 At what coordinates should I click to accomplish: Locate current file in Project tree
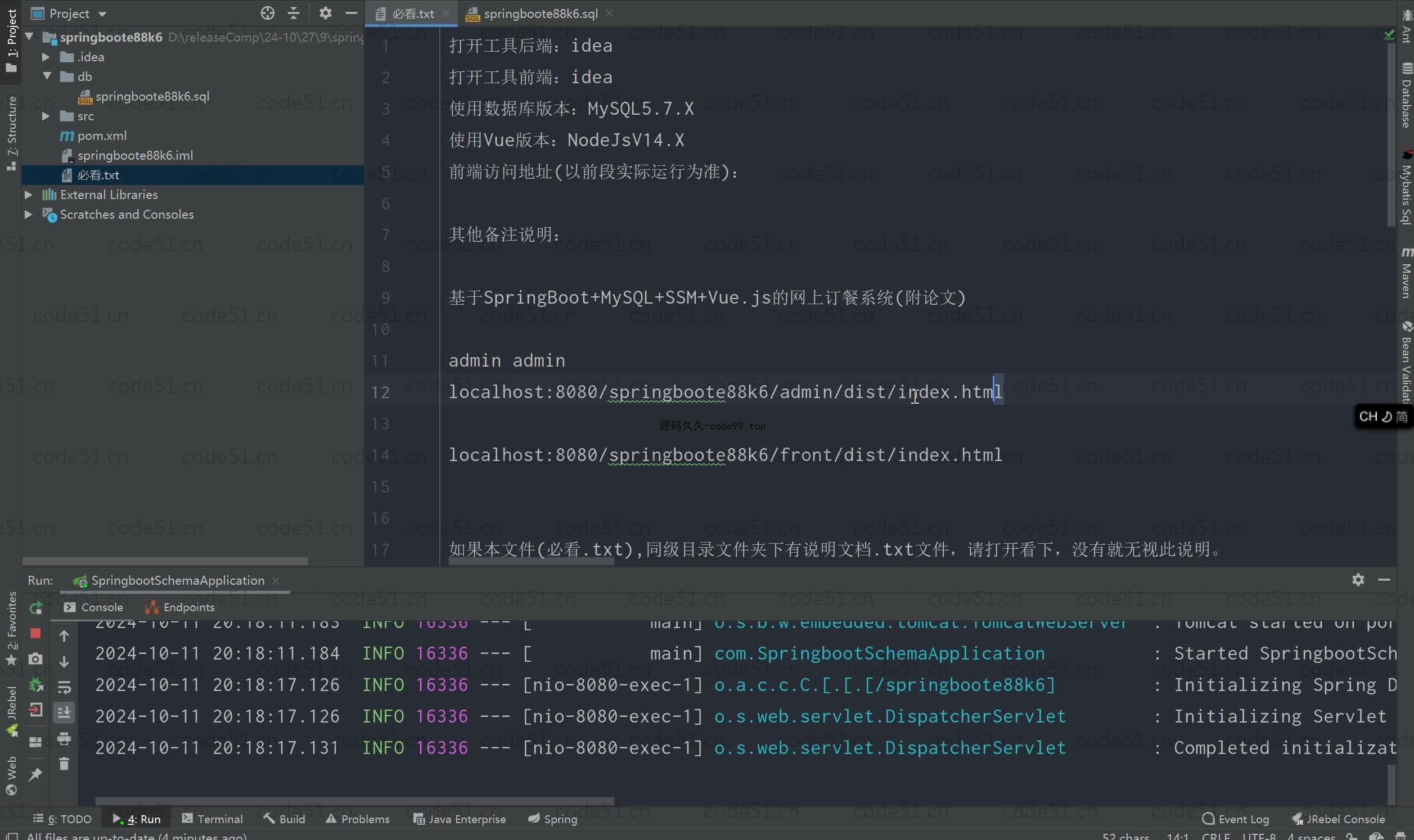coord(267,13)
